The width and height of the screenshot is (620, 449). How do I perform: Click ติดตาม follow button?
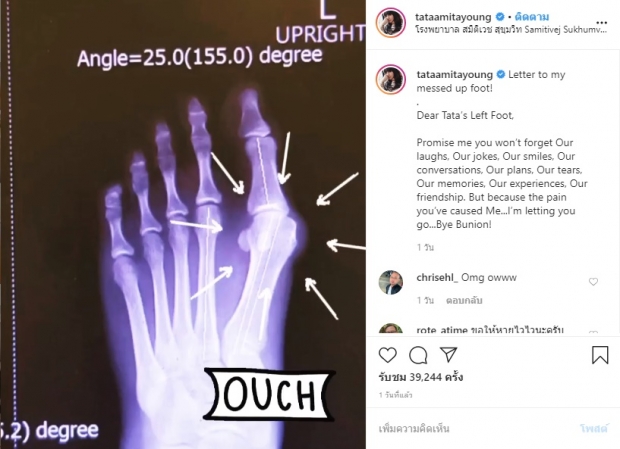click(x=532, y=17)
